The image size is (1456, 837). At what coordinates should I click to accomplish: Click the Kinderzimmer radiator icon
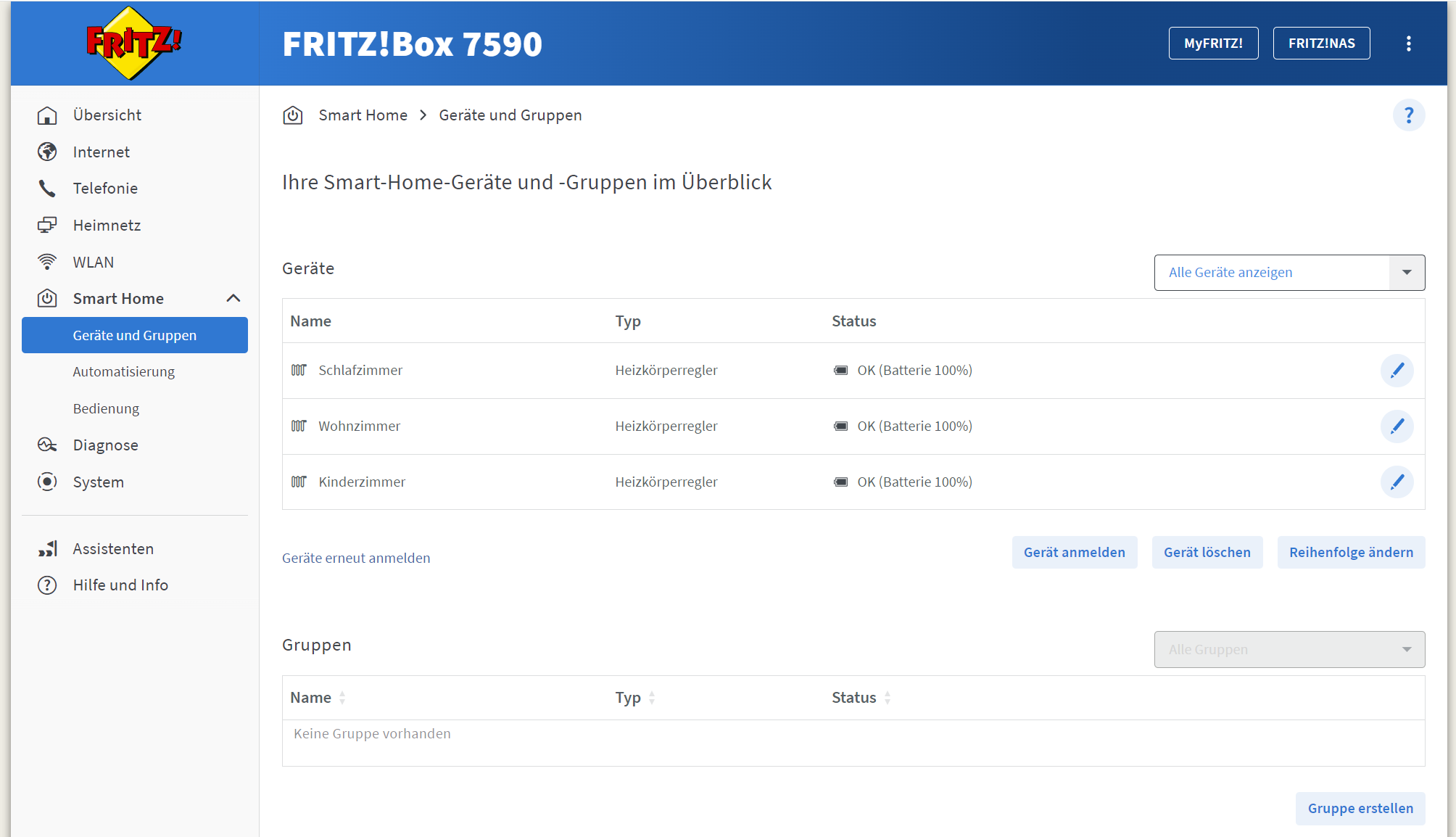point(299,482)
